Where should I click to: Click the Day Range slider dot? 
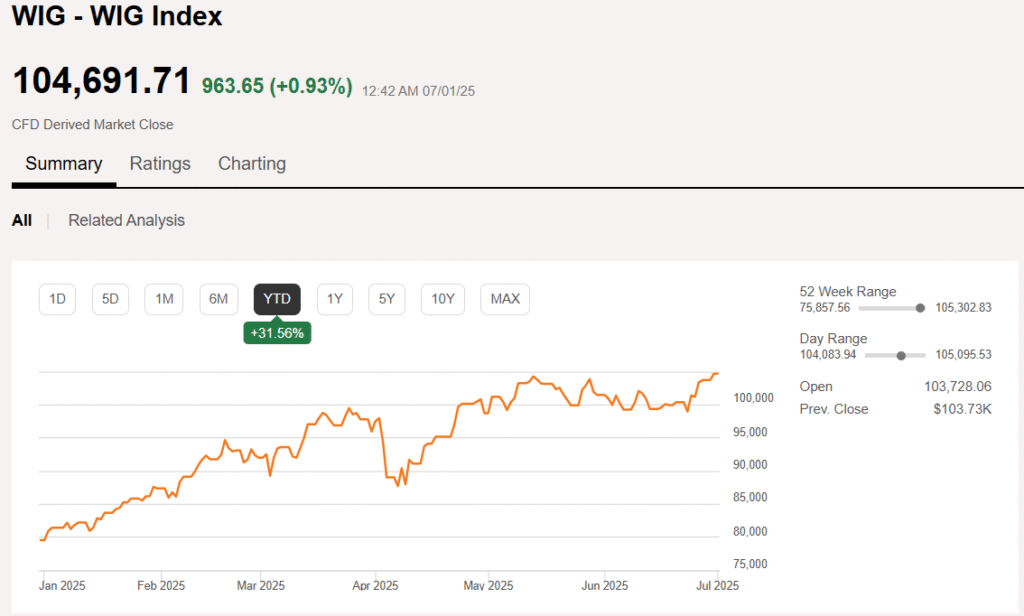click(901, 356)
